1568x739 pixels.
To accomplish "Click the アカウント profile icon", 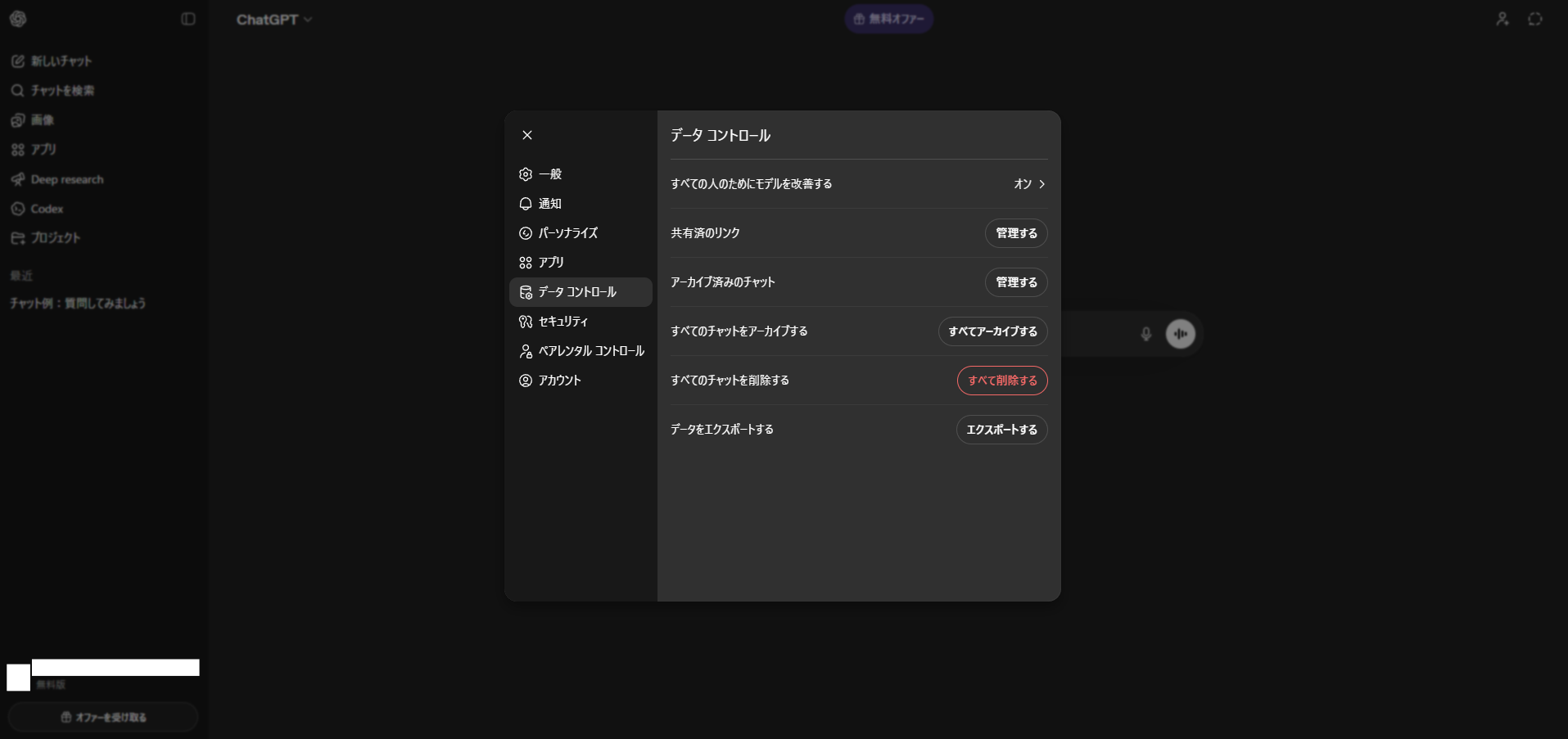I will 526,381.
